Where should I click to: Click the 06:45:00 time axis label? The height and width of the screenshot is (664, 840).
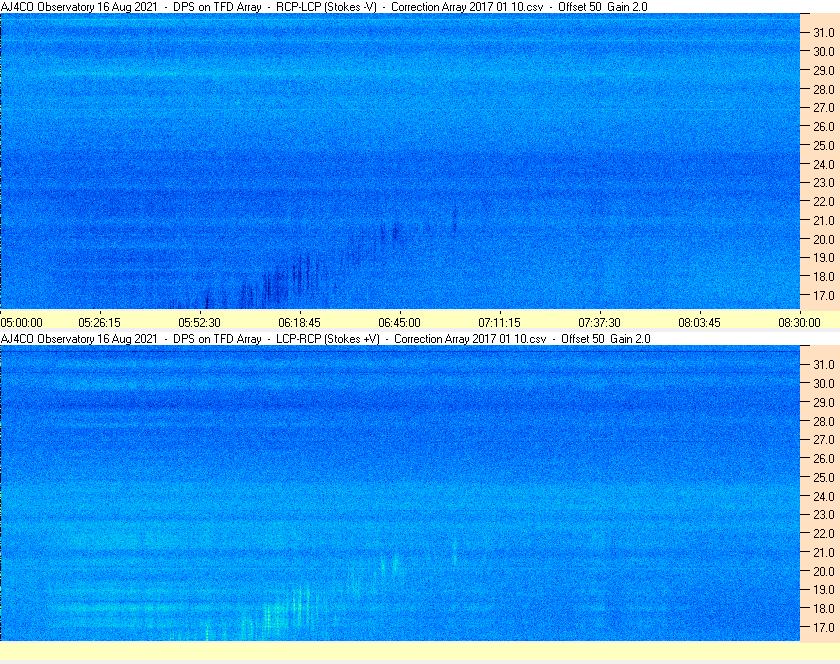(400, 323)
